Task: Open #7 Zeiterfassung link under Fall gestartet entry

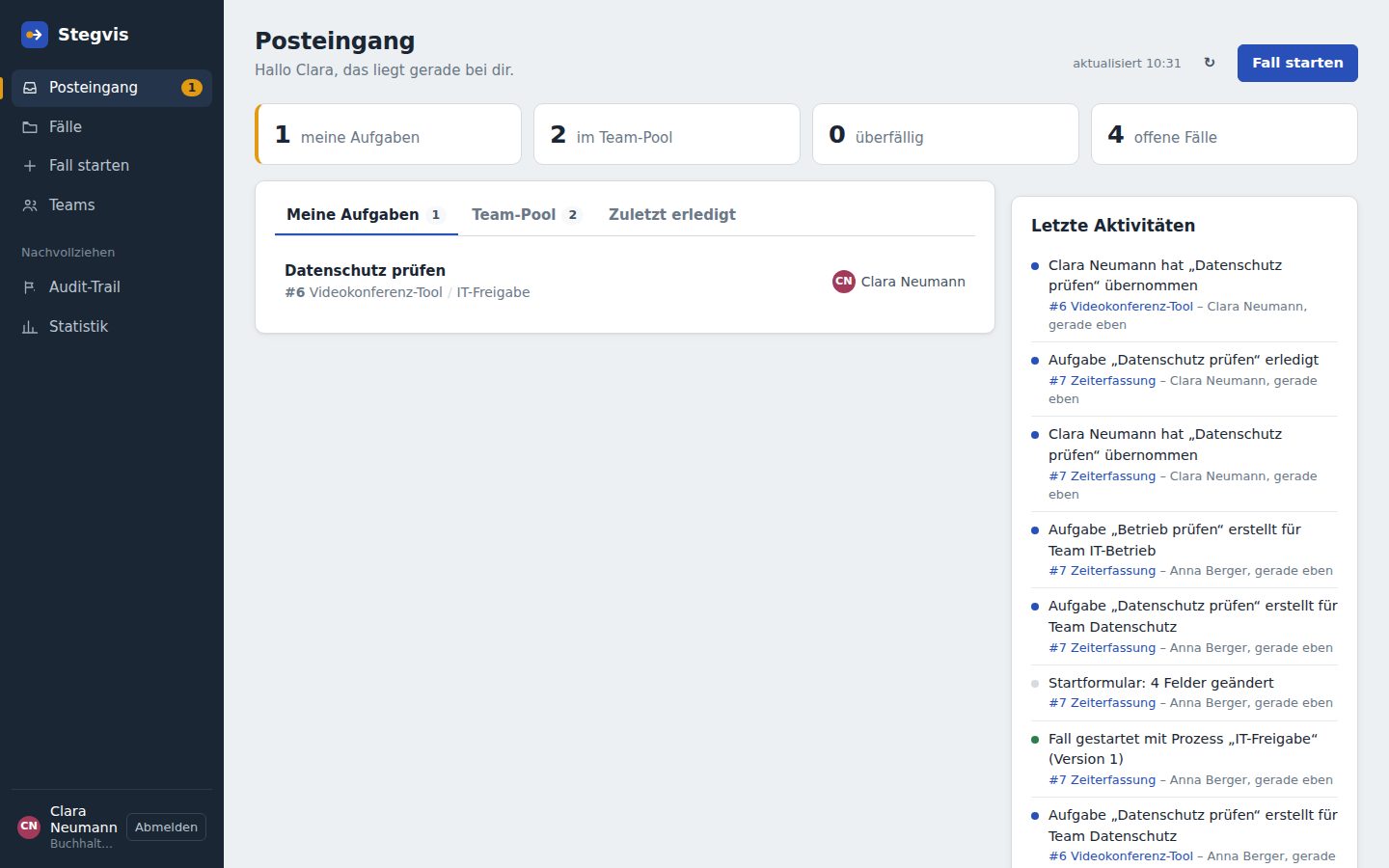Action: (1102, 780)
